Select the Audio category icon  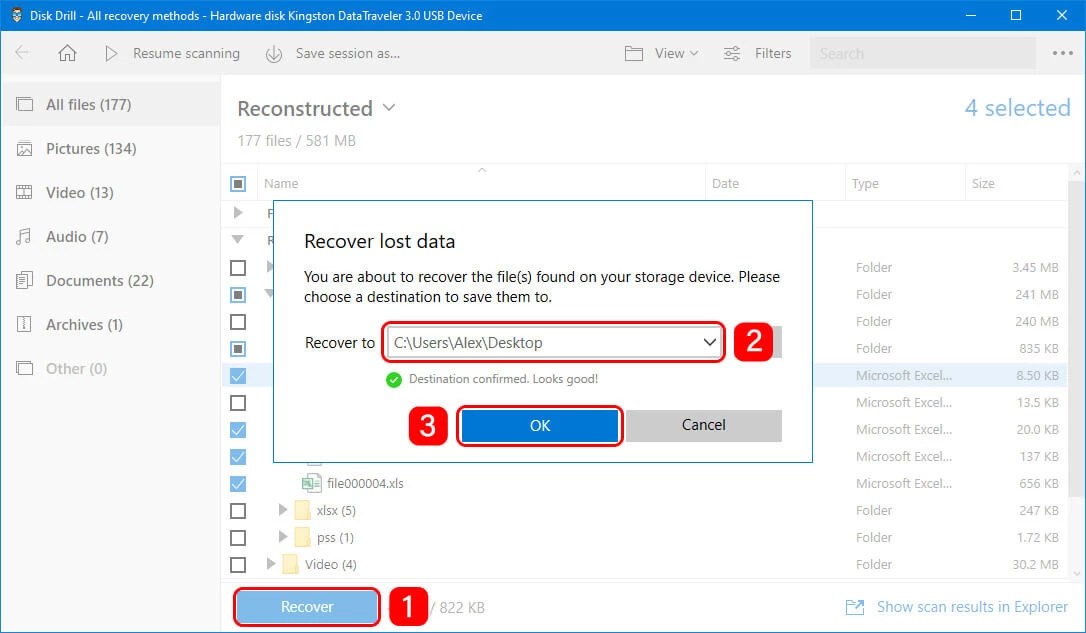pos(25,236)
